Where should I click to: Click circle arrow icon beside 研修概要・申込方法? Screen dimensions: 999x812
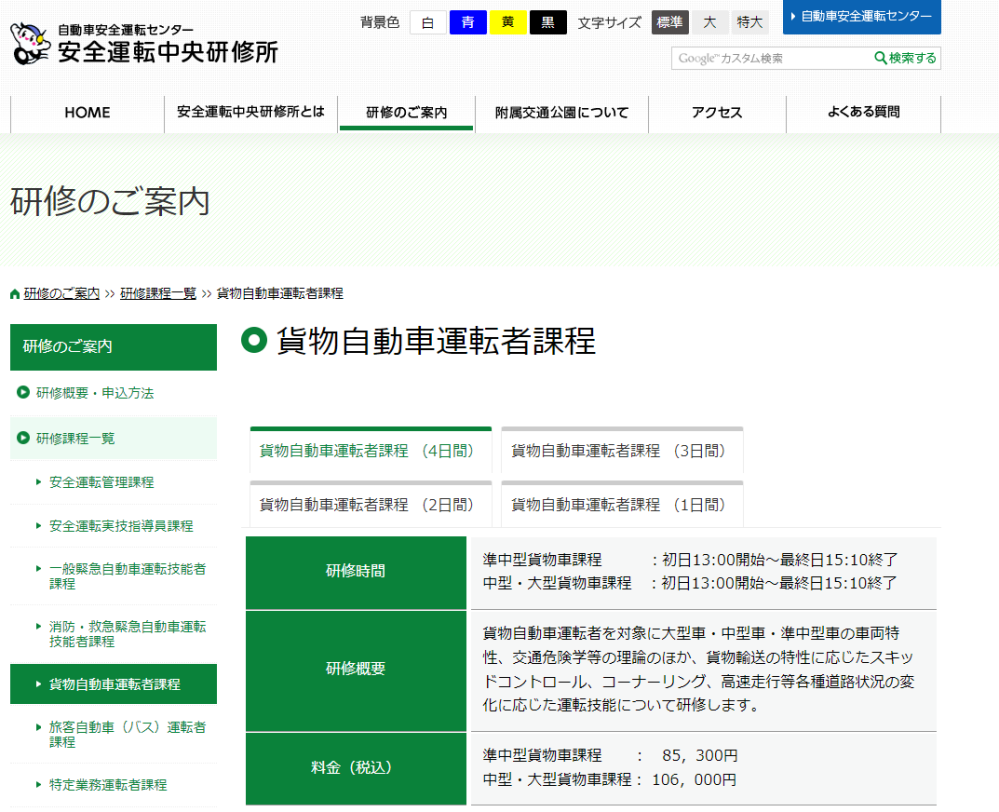tap(23, 393)
